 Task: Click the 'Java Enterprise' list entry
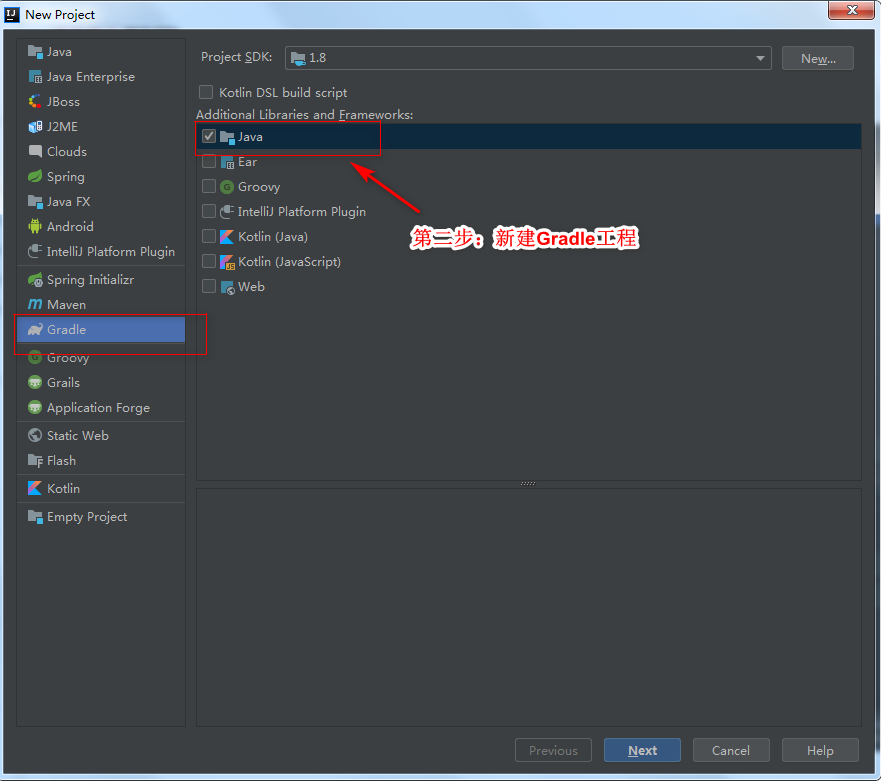click(x=101, y=77)
